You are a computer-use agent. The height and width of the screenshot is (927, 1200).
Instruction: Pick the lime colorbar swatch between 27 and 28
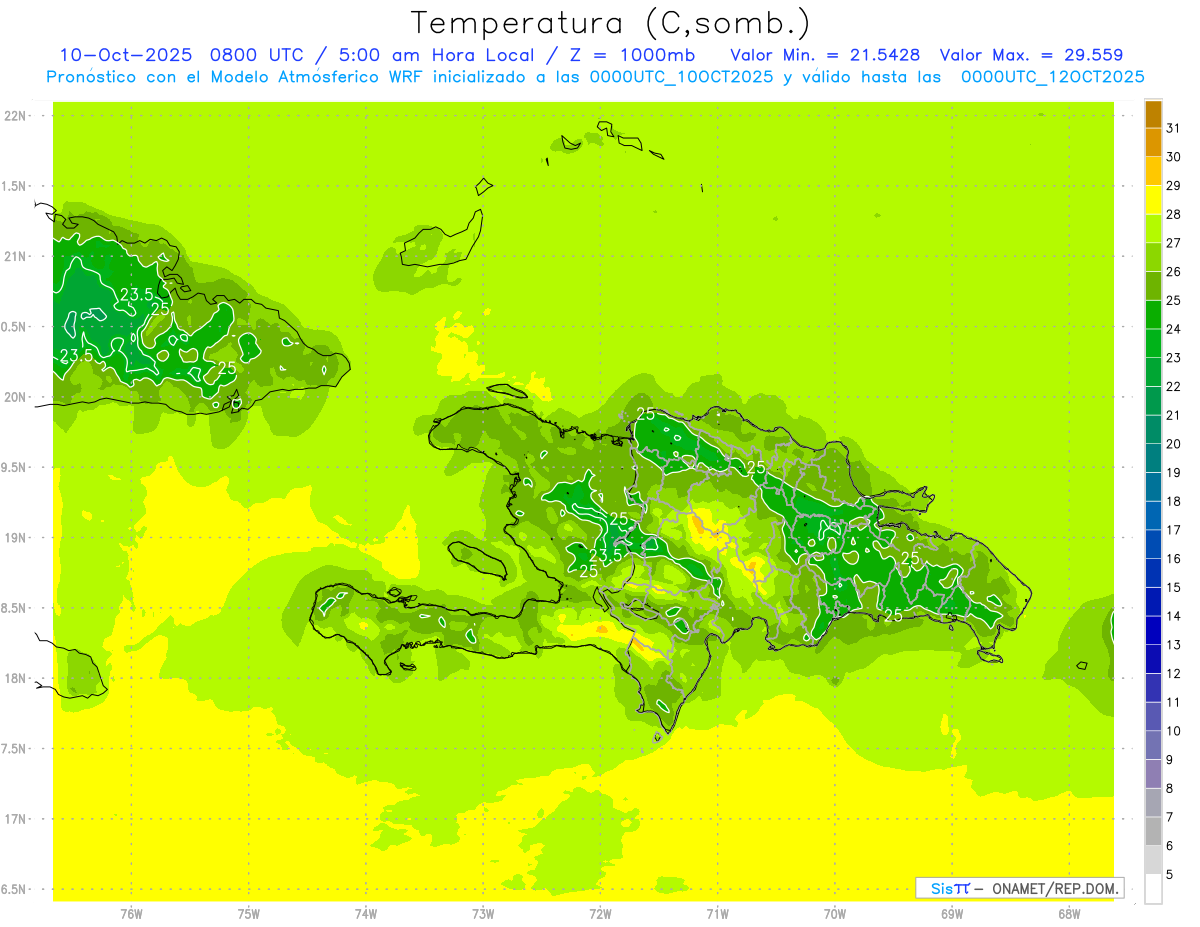pyautogui.click(x=1153, y=229)
